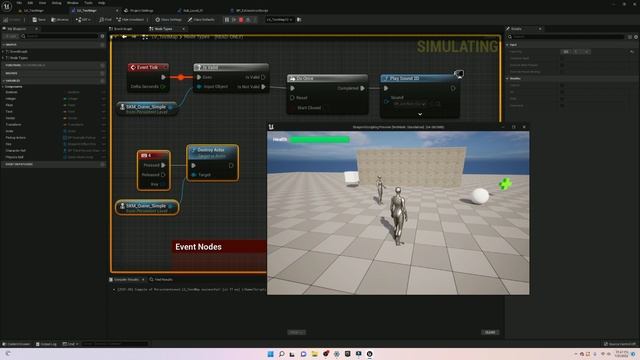This screenshot has height=360, width=640.
Task: Switch to the Project Settings tab
Action: coord(139,11)
